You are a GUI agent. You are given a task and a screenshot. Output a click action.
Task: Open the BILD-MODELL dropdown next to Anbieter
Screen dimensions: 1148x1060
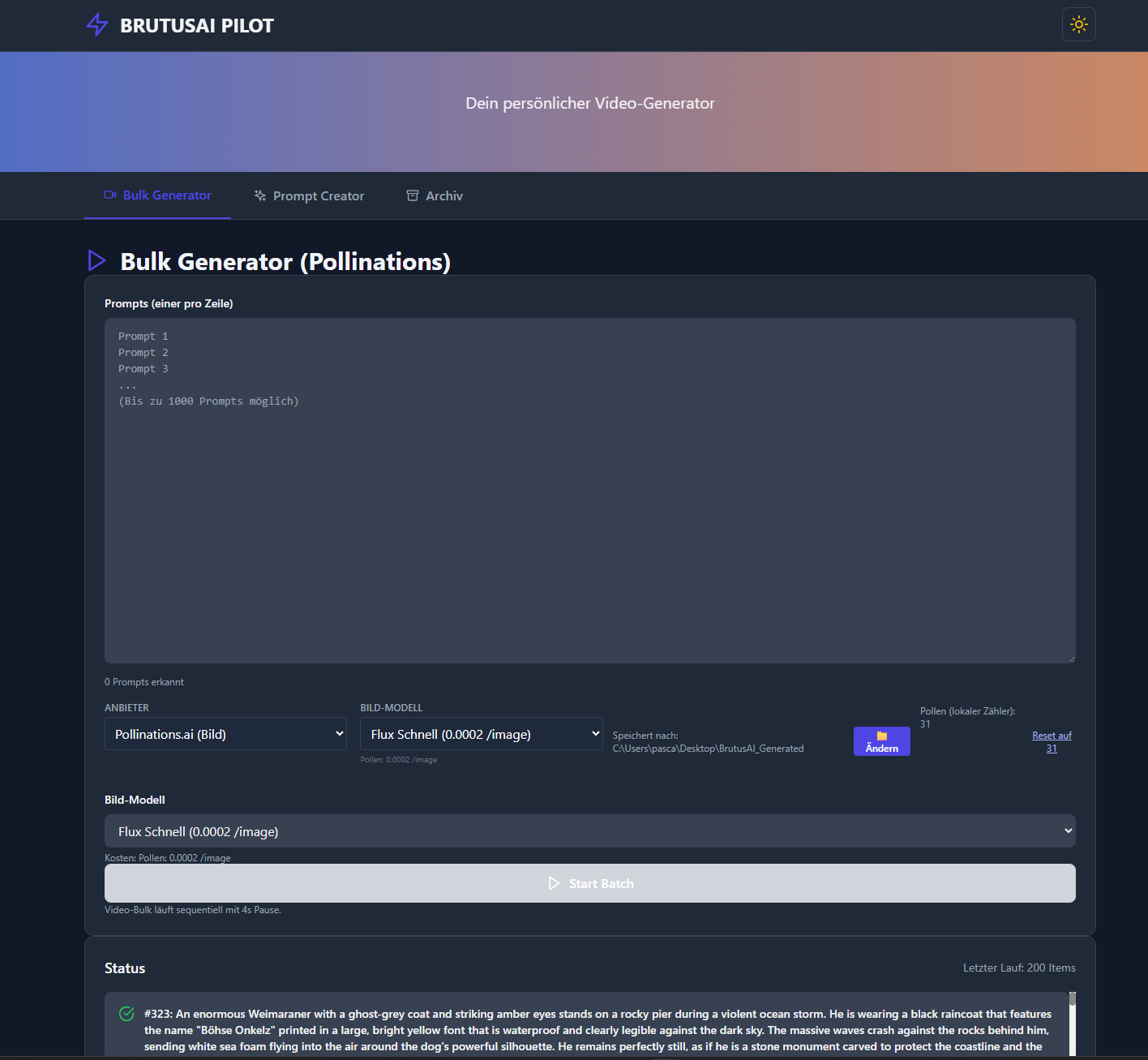click(481, 734)
